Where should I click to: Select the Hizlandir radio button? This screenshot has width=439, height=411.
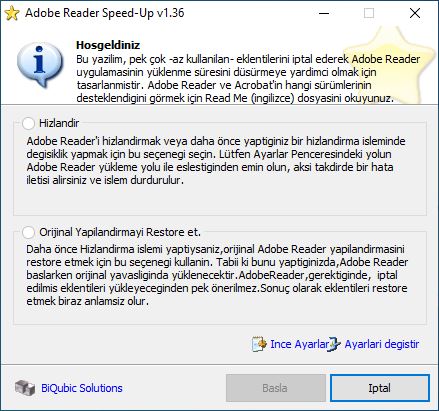tap(28, 123)
